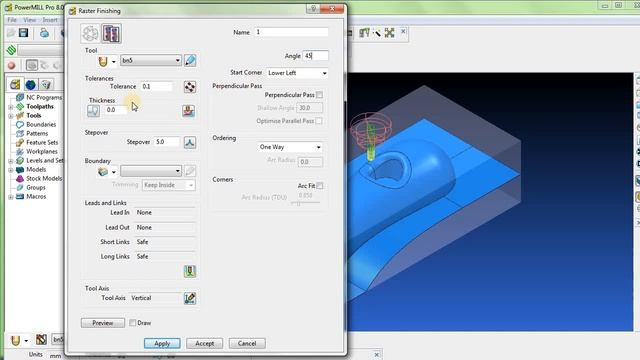This screenshot has width=640, height=360.
Task: Enable the Arc Fit checkbox
Action: (320, 186)
